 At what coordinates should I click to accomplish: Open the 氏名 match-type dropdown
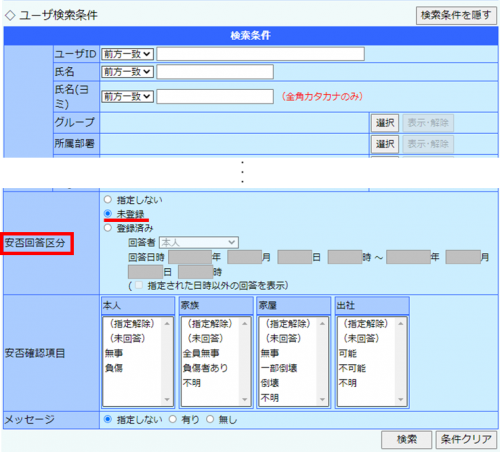(127, 72)
